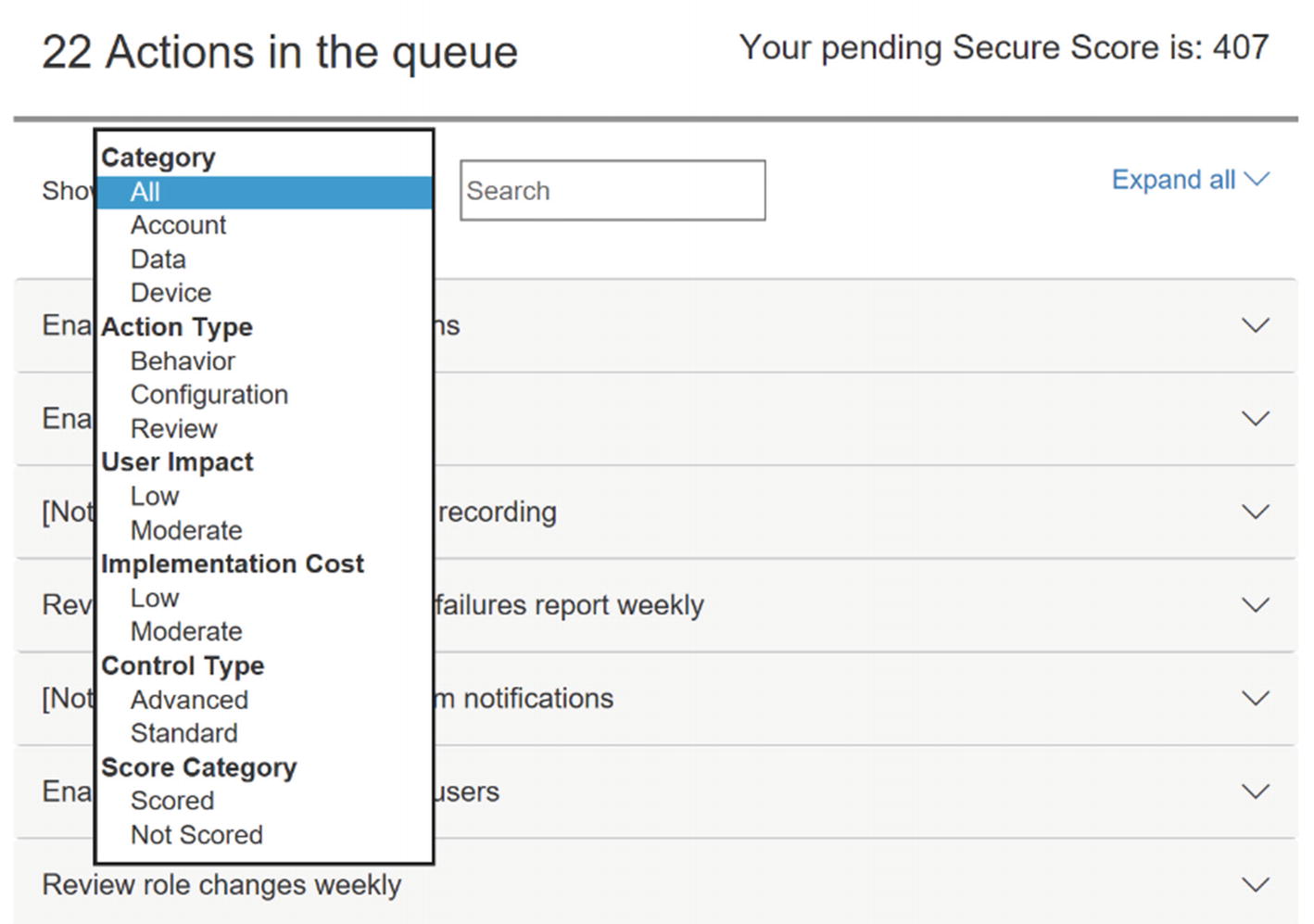Viewport: 1314px width, 924px height.
Task: Expand the row ending in 'users' chevron
Action: pyautogui.click(x=1255, y=791)
